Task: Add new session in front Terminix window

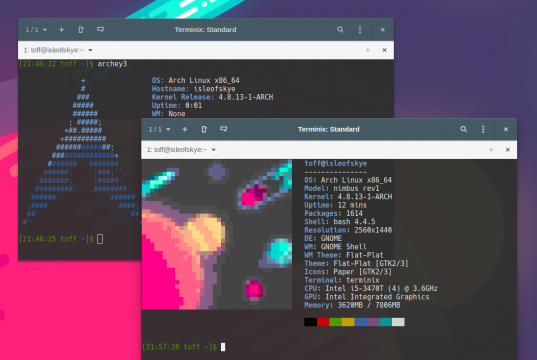Action: tap(185, 129)
